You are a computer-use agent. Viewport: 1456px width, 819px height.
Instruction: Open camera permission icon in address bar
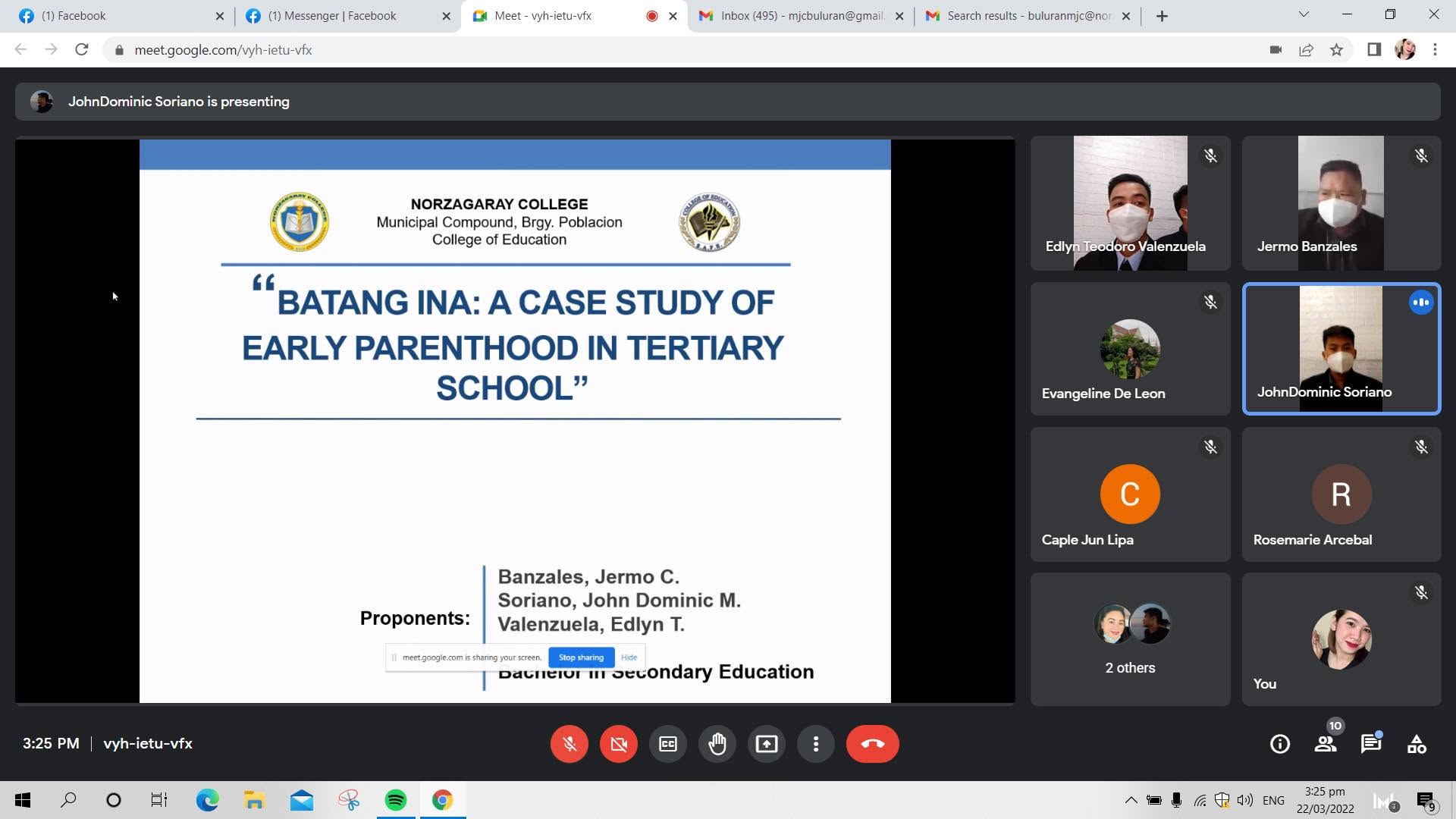pos(1276,50)
